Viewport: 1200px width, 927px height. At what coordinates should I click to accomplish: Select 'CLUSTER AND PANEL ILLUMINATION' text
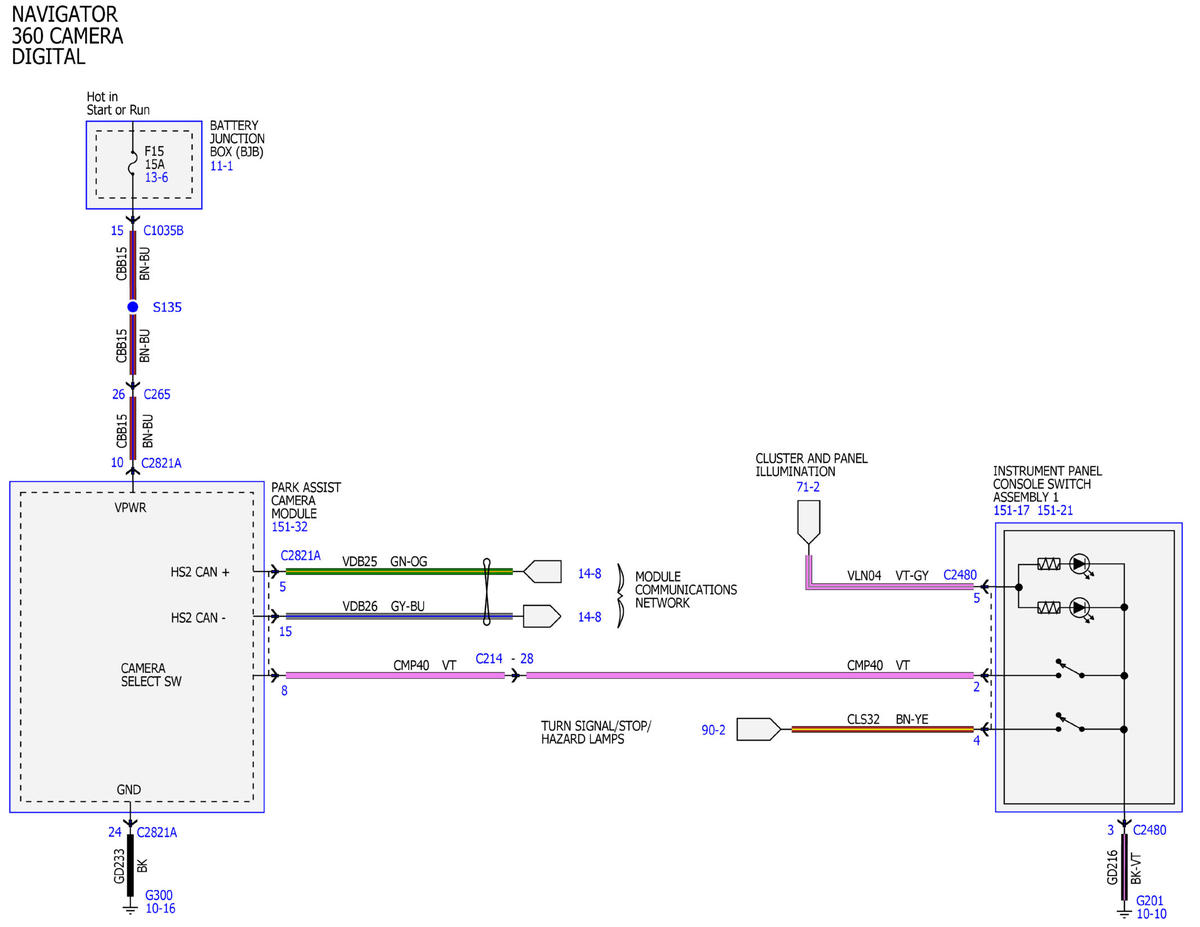[x=812, y=465]
